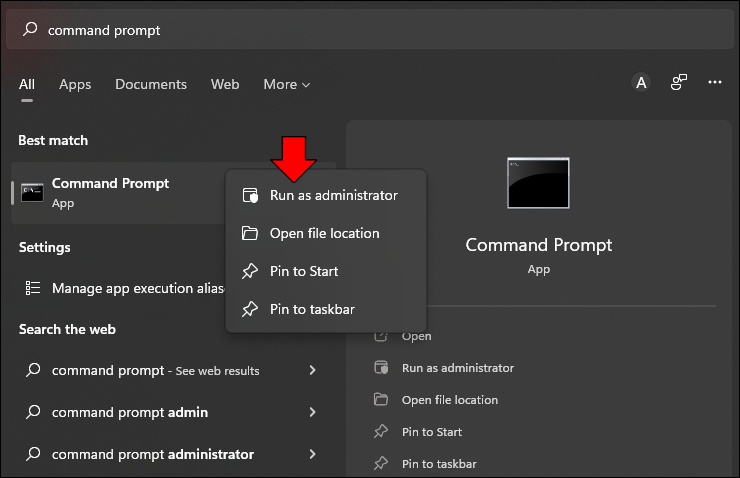
Task: Switch to the Documents tab
Action: coord(151,84)
